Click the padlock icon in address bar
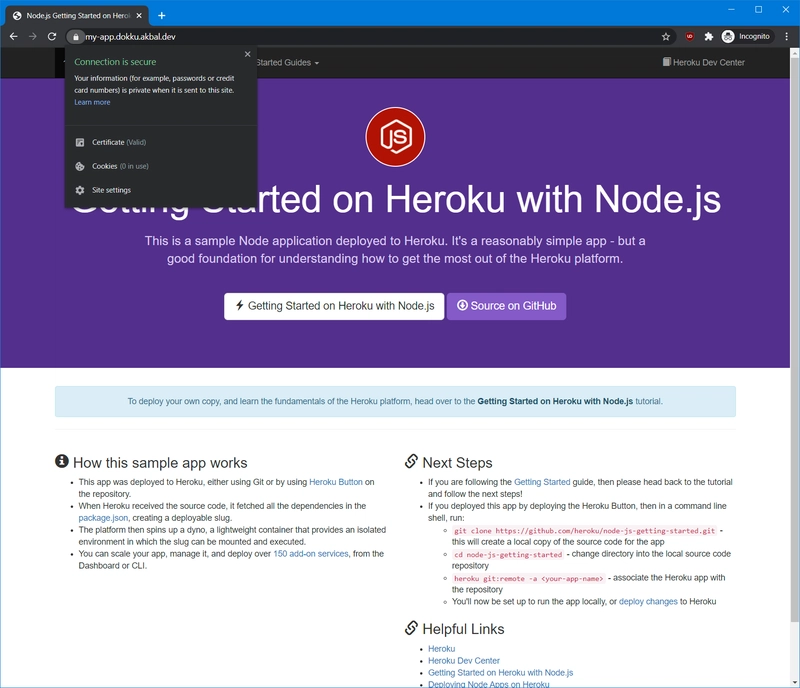This screenshot has height=688, width=800. (76, 36)
